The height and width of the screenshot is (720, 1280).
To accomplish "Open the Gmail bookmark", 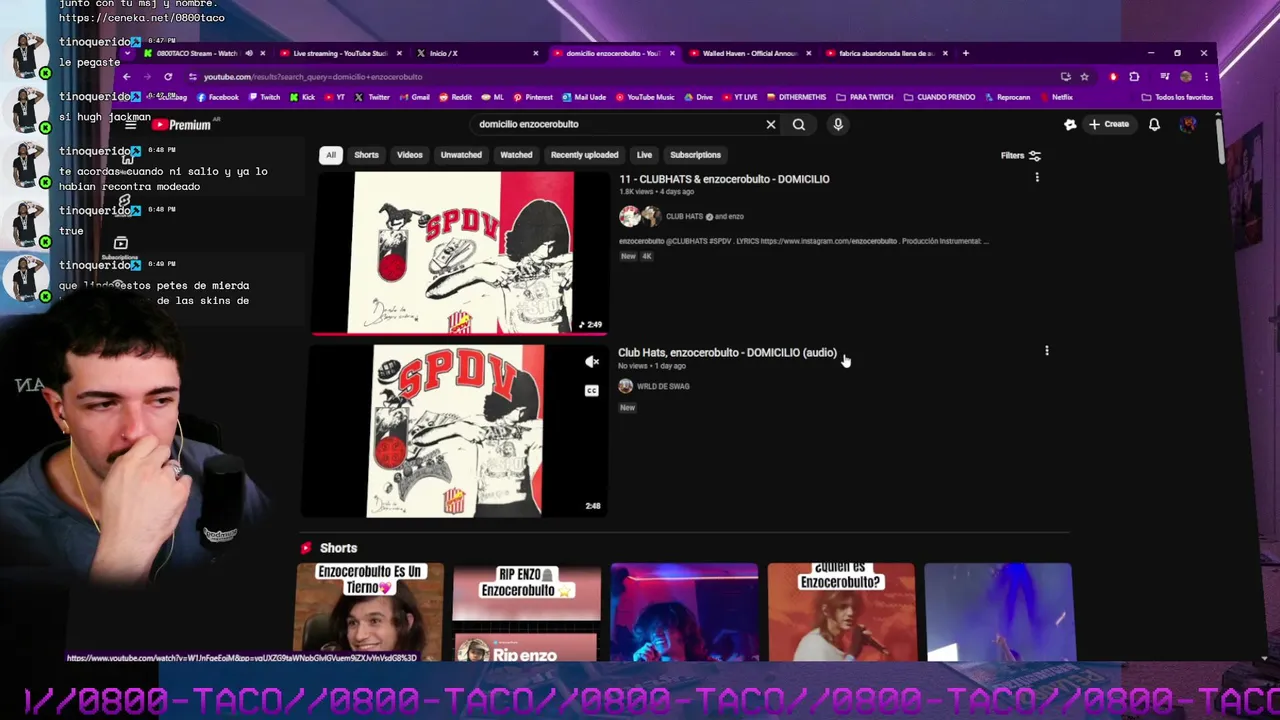I will 414,98.
